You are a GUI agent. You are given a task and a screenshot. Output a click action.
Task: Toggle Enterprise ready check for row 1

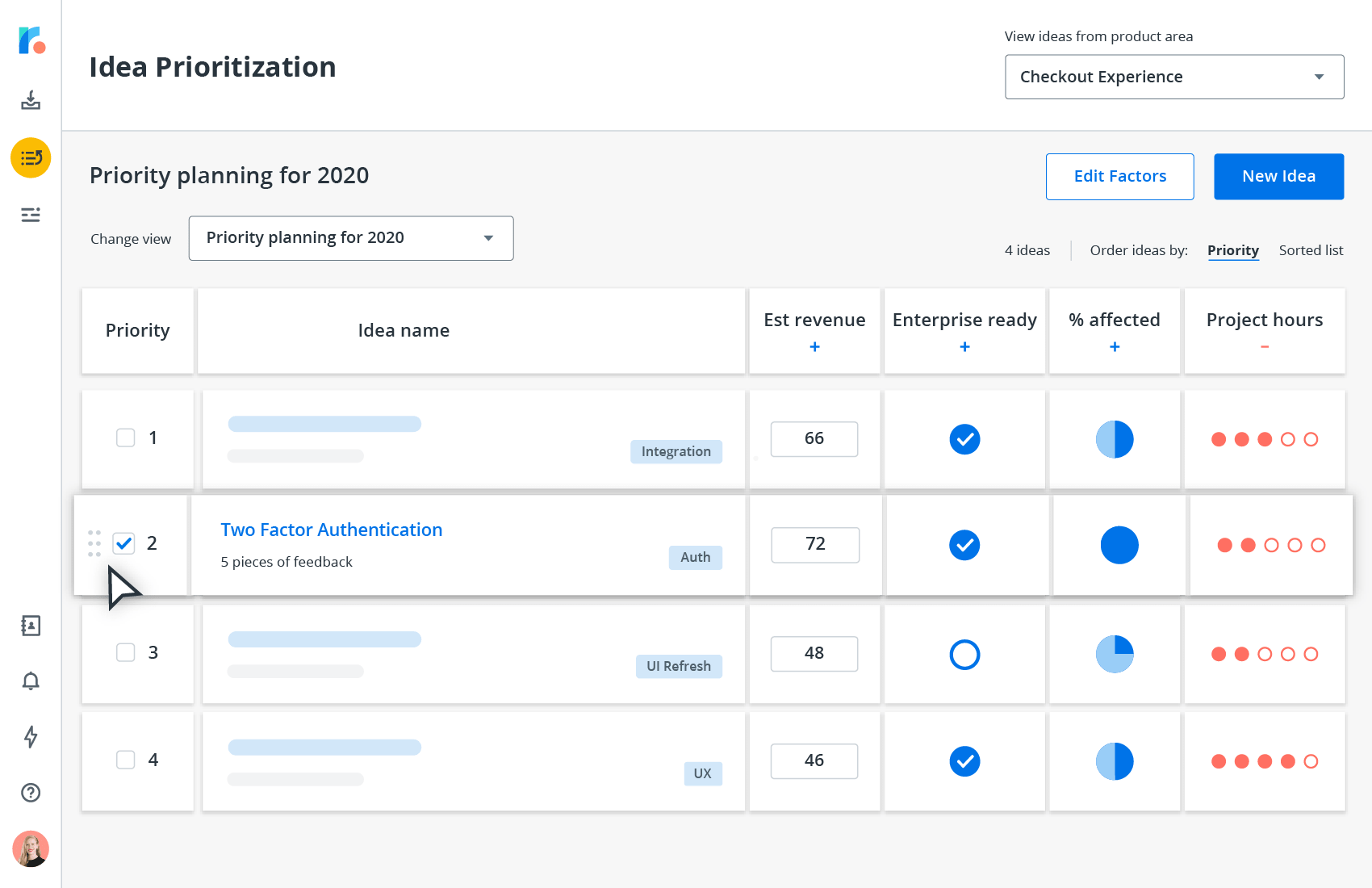pos(964,439)
